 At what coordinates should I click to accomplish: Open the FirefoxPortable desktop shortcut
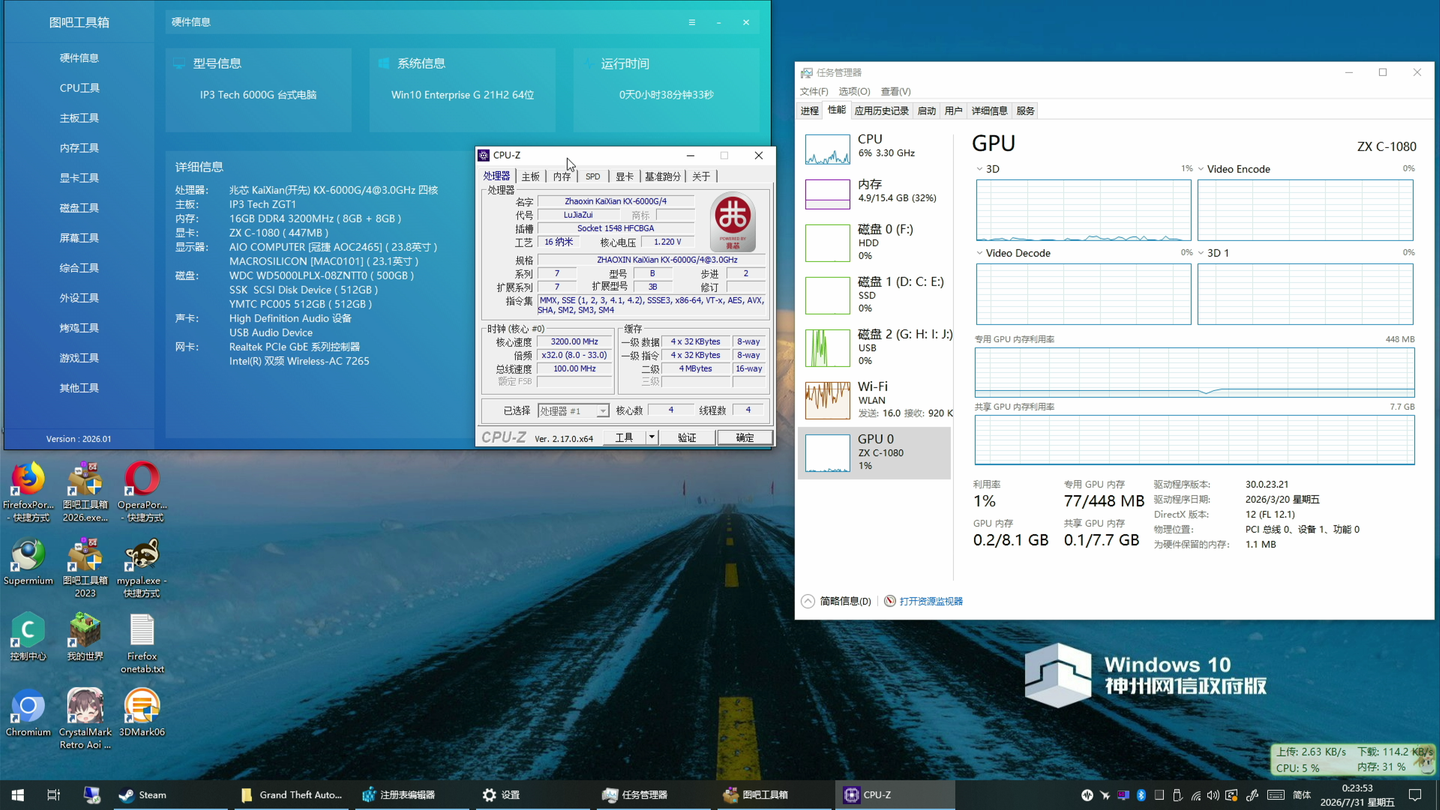[28, 492]
